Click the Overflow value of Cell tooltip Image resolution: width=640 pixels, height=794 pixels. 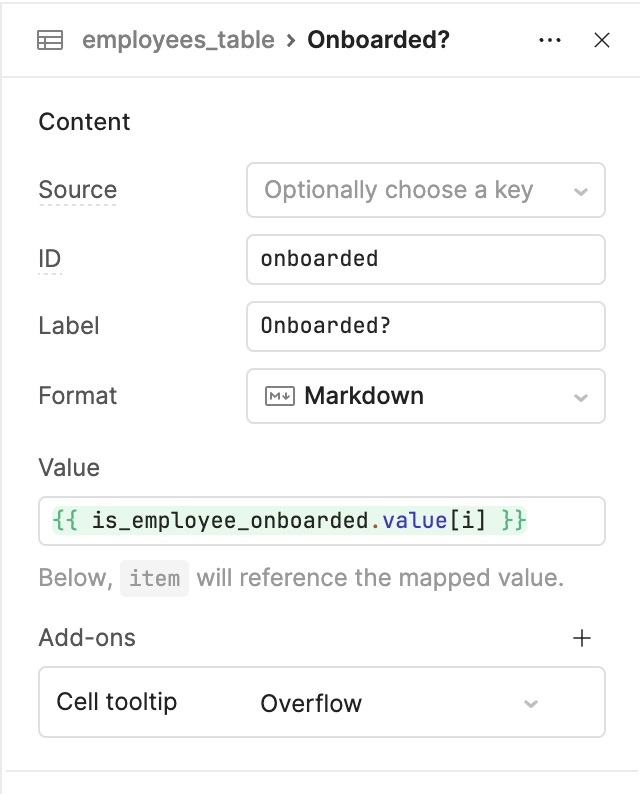(x=311, y=703)
